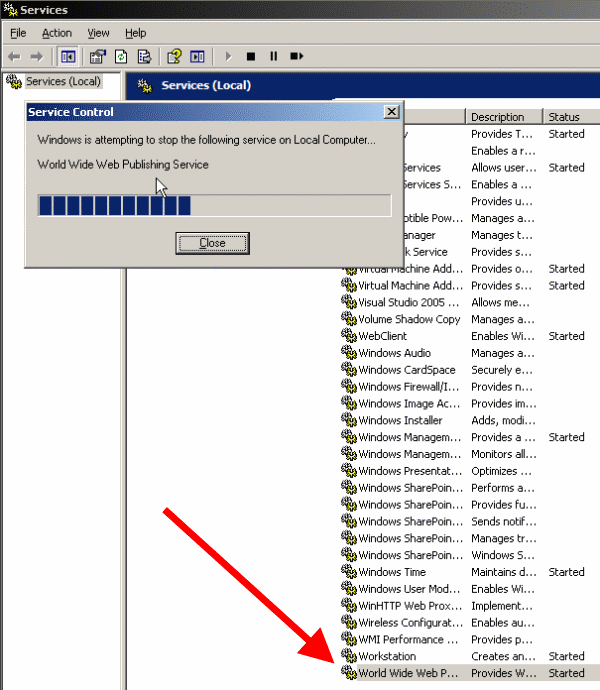Toggle the Action Pane toolbar icon

[197, 56]
